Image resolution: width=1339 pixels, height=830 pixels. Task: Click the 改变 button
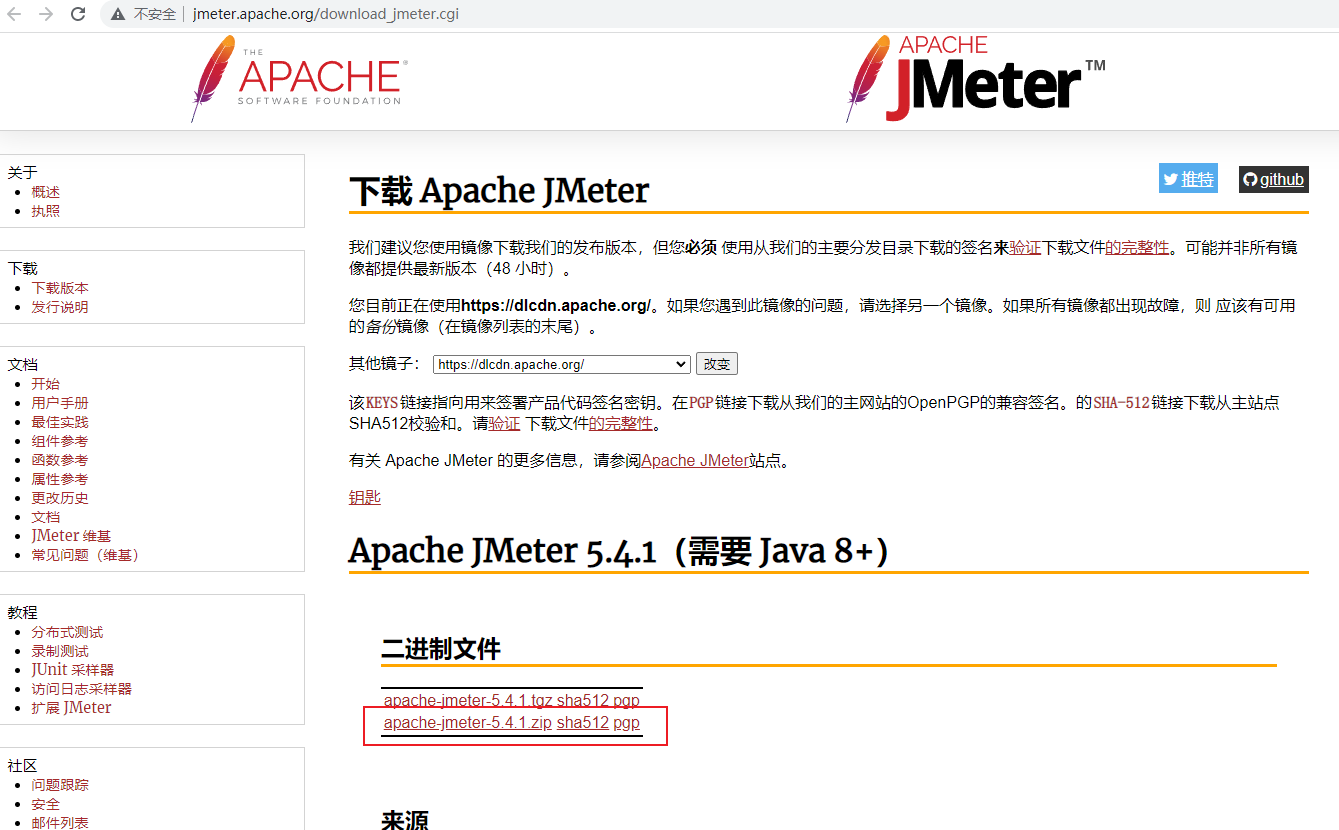[717, 364]
